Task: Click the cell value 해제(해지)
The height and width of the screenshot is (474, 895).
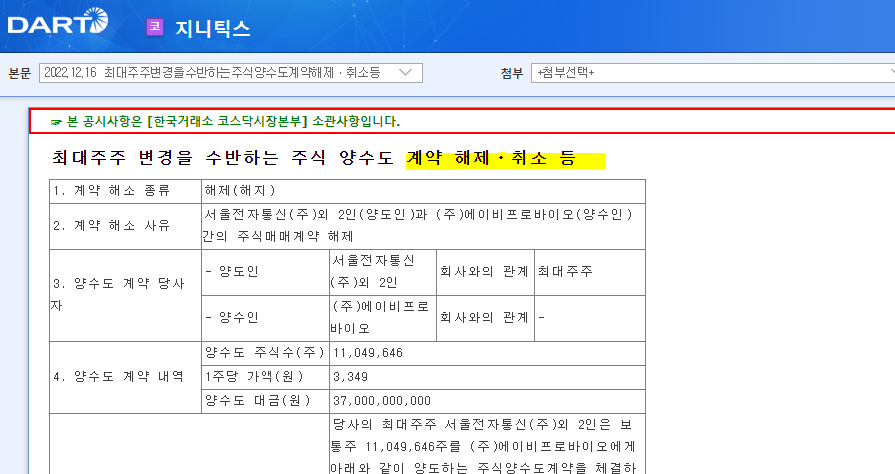Action: [240, 191]
